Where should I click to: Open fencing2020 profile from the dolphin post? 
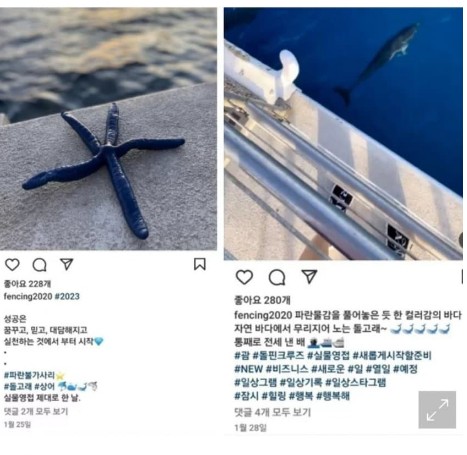click(263, 315)
